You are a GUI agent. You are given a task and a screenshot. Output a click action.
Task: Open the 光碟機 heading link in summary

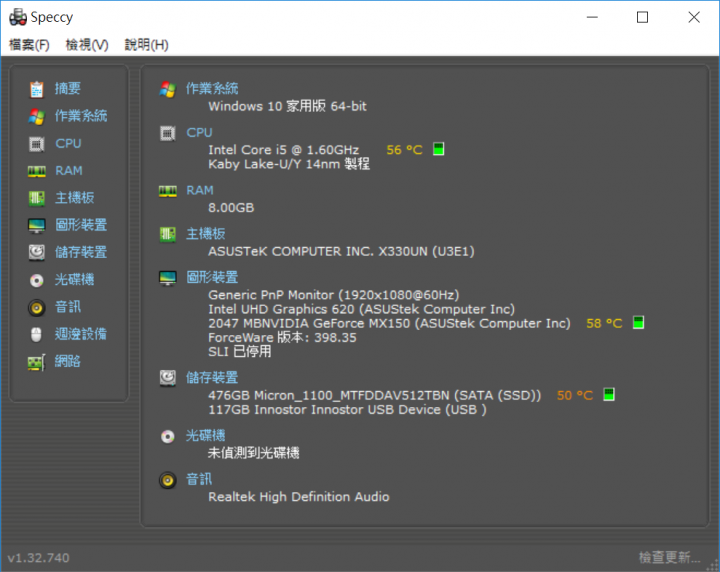205,436
